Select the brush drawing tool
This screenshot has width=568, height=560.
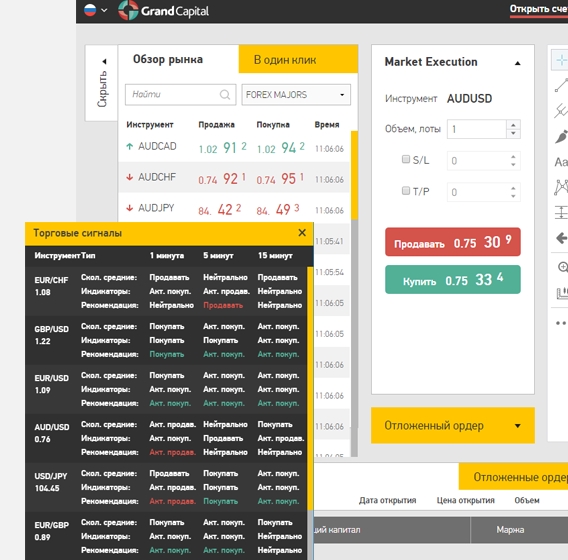coord(561,137)
